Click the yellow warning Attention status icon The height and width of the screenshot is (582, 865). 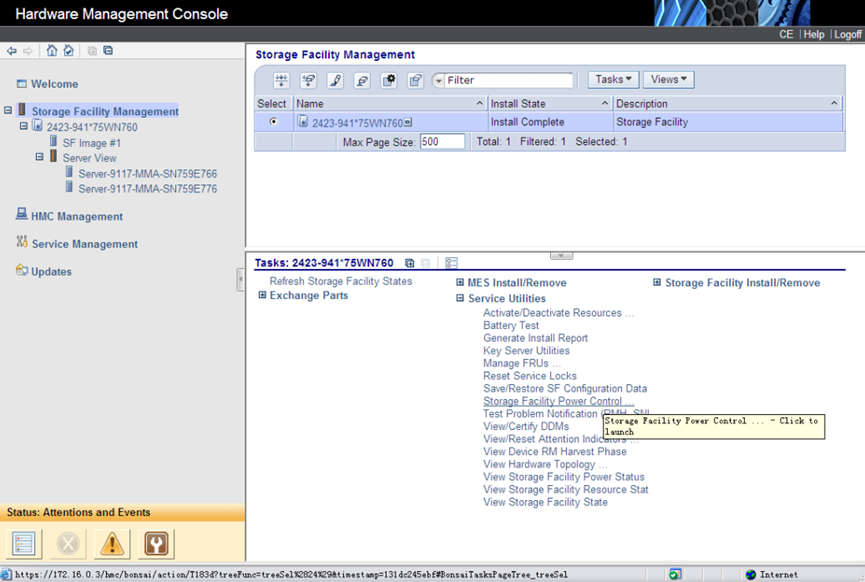click(x=112, y=544)
